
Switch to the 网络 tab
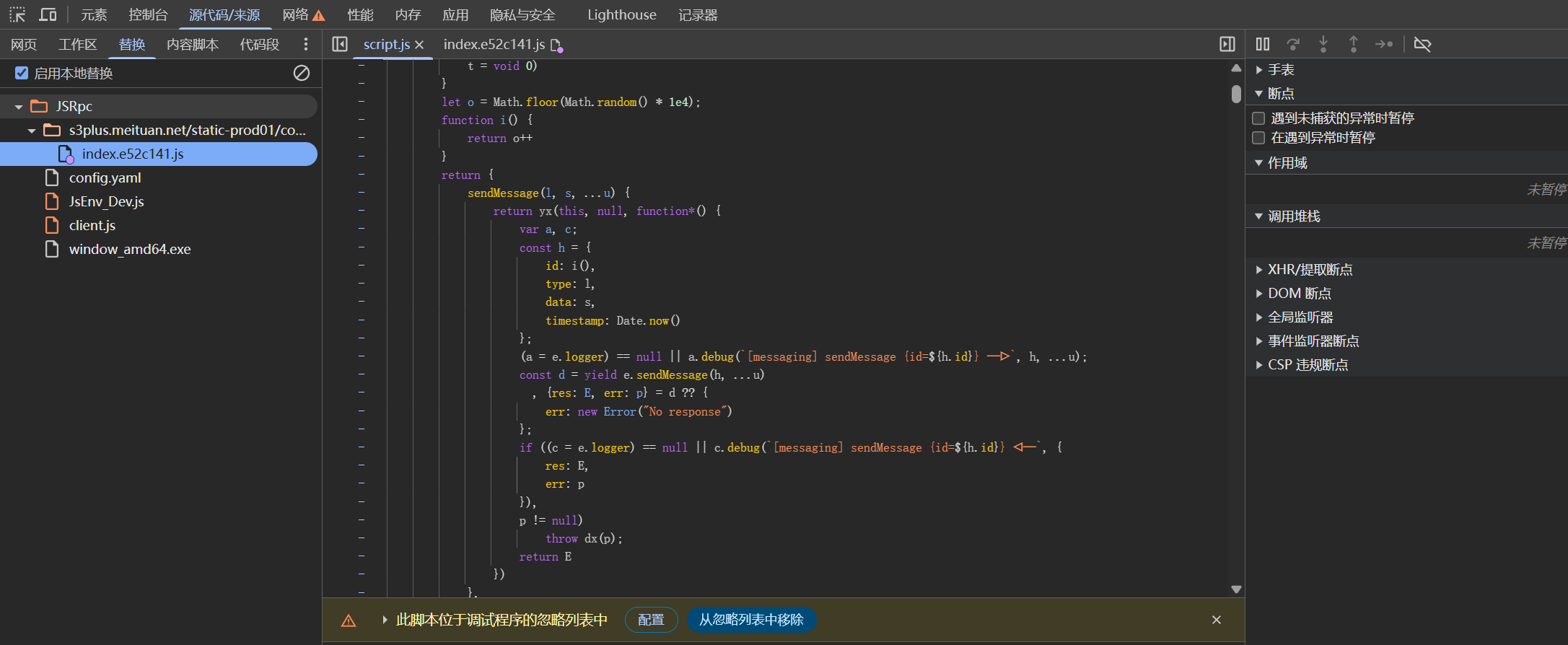tap(296, 14)
